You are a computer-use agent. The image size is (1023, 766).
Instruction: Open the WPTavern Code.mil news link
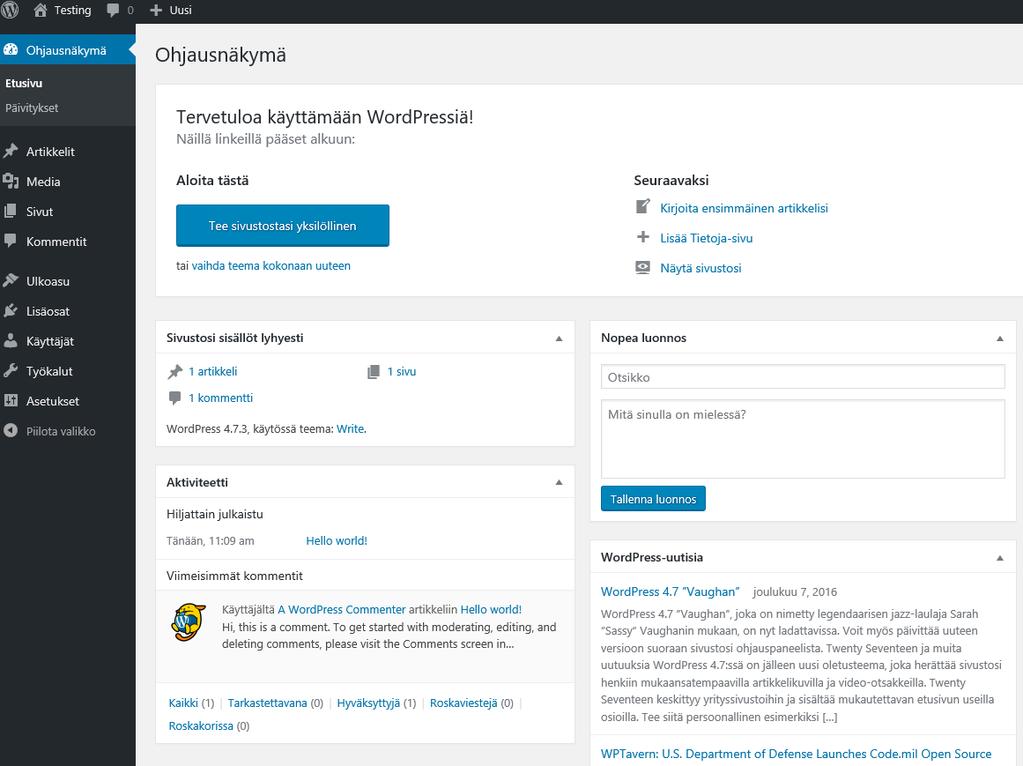796,754
